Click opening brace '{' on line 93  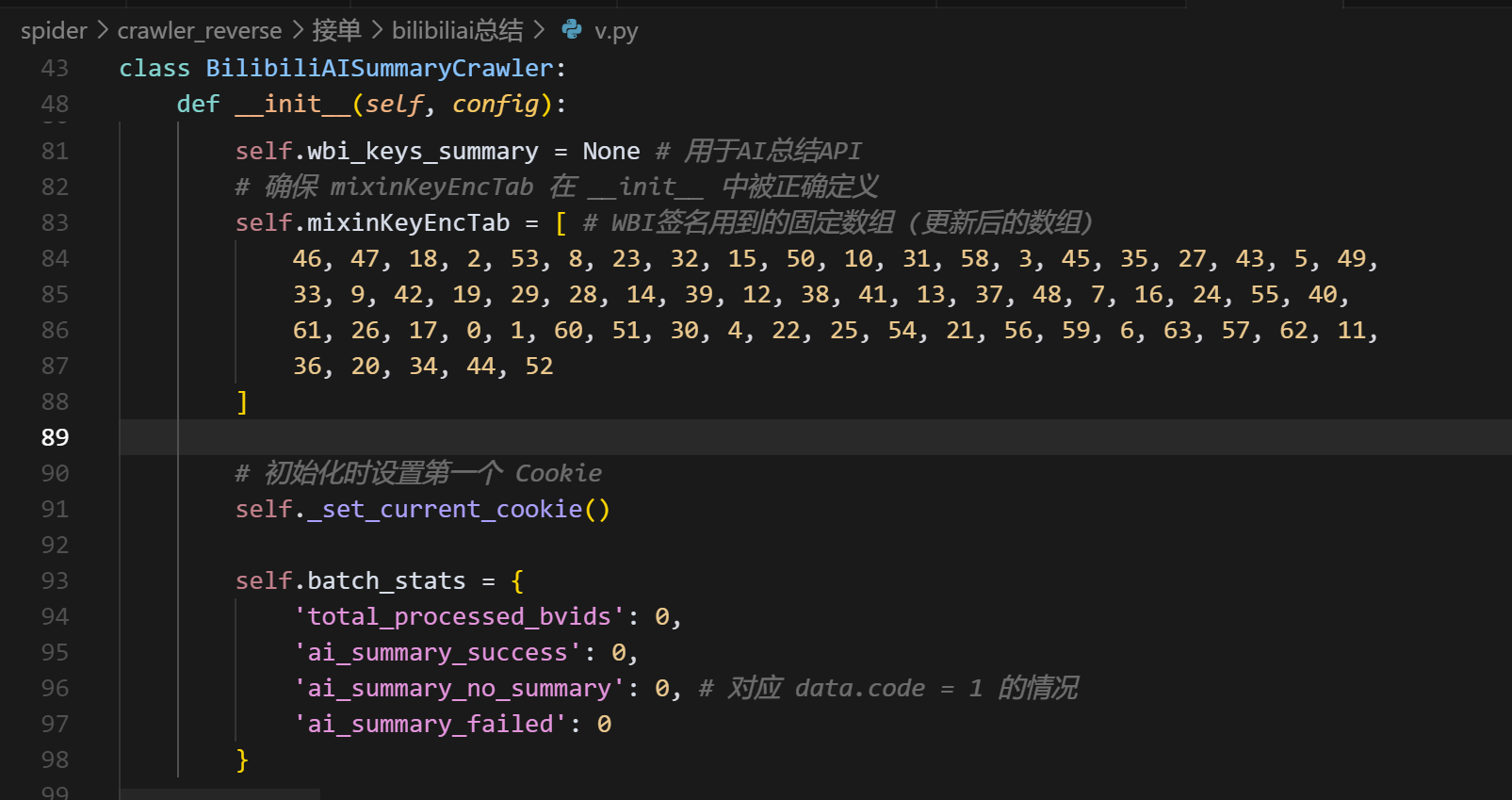click(x=517, y=580)
